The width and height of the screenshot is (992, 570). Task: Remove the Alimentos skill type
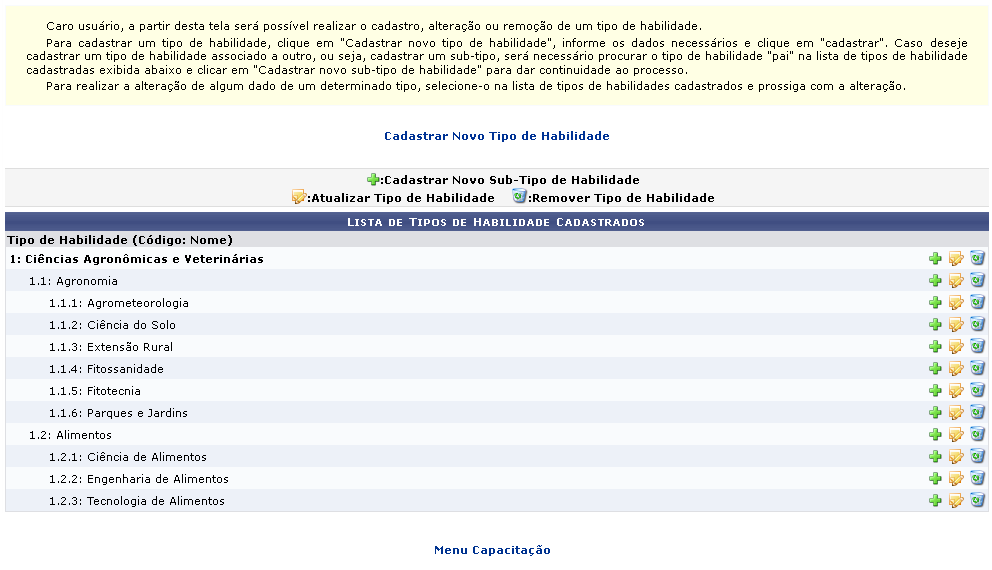[977, 435]
